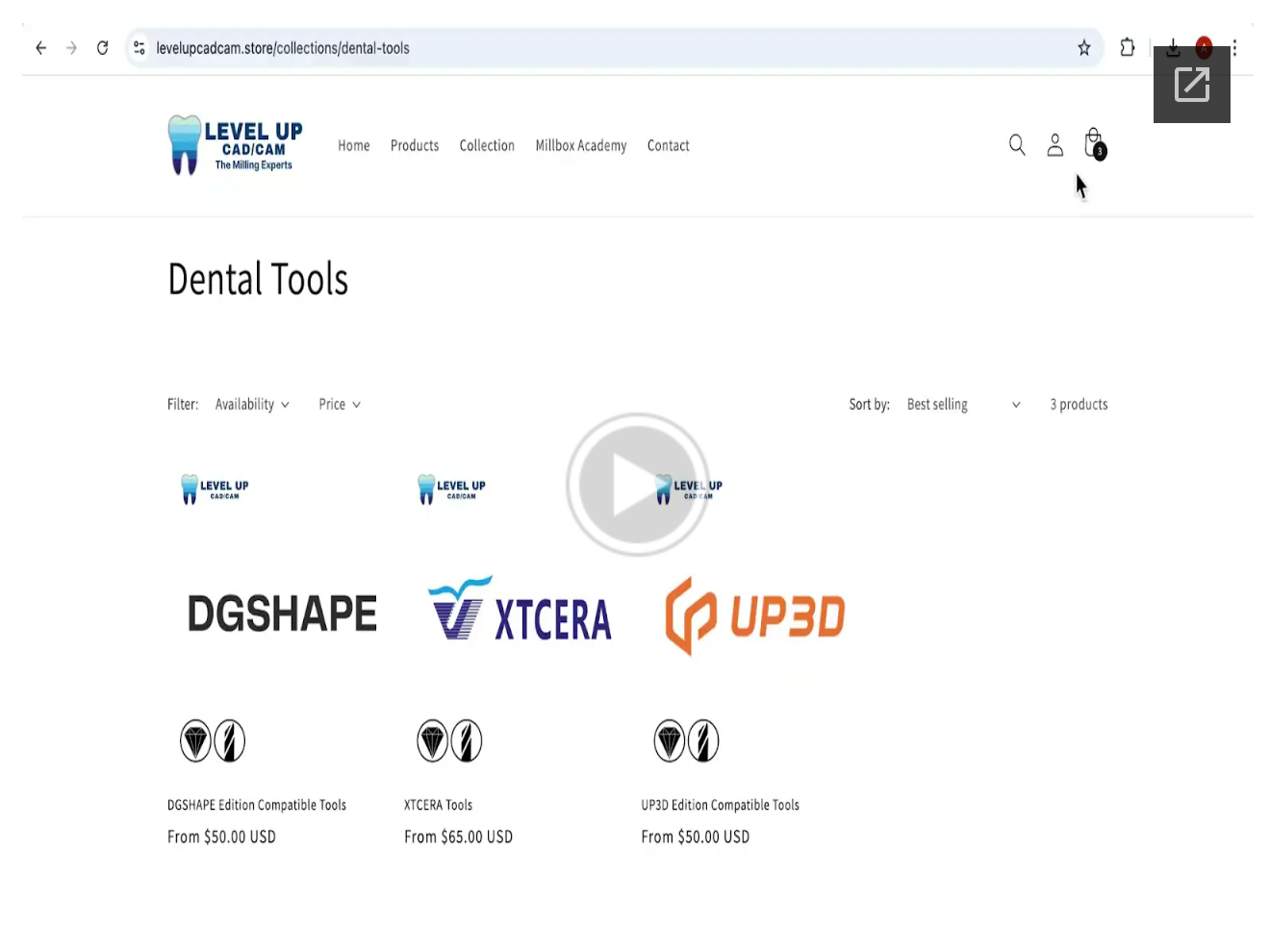Click the open-in-new-window overlay icon
This screenshot has width=1270, height=952.
click(1192, 85)
